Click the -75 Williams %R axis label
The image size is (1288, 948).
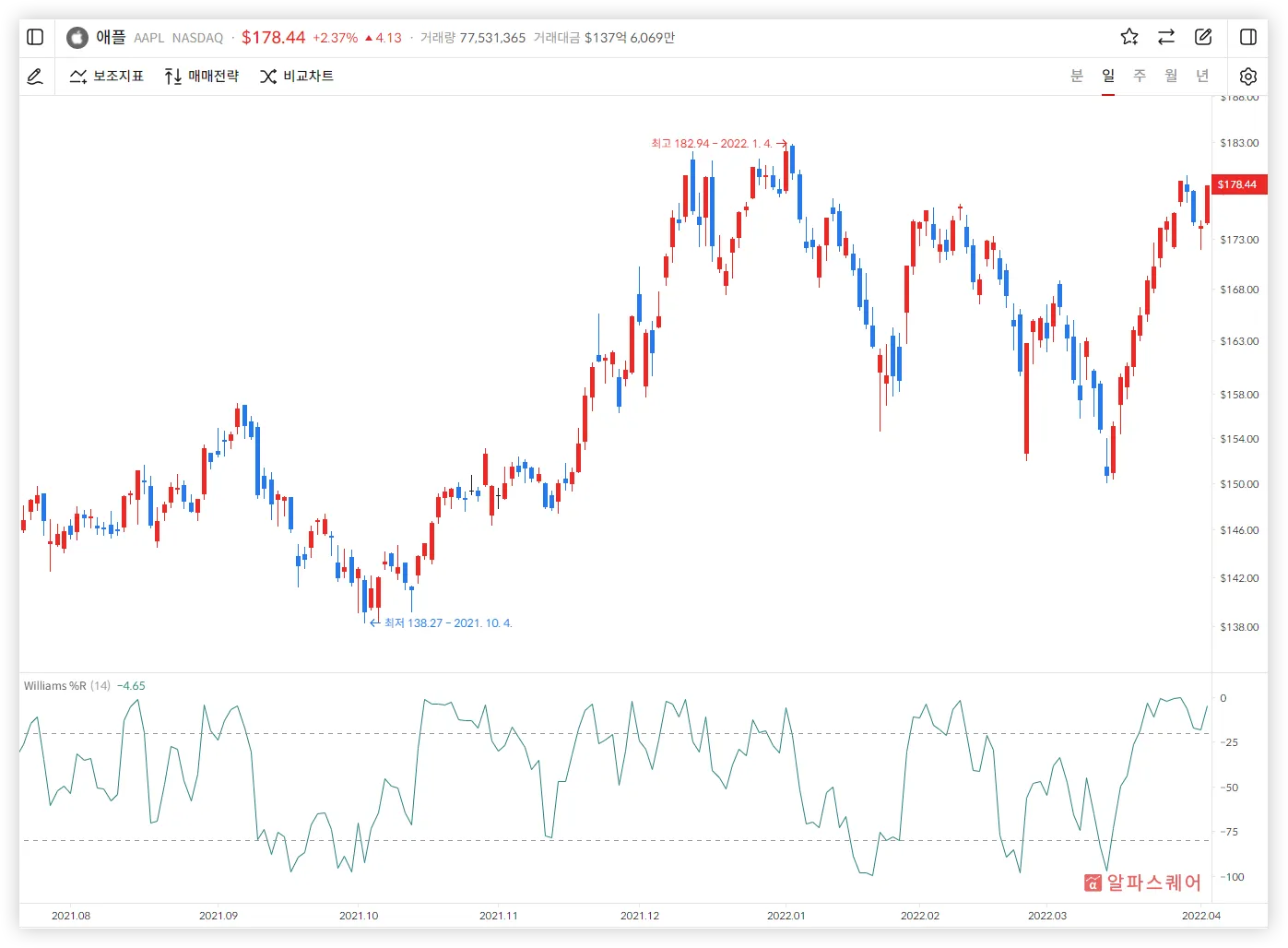[1229, 832]
